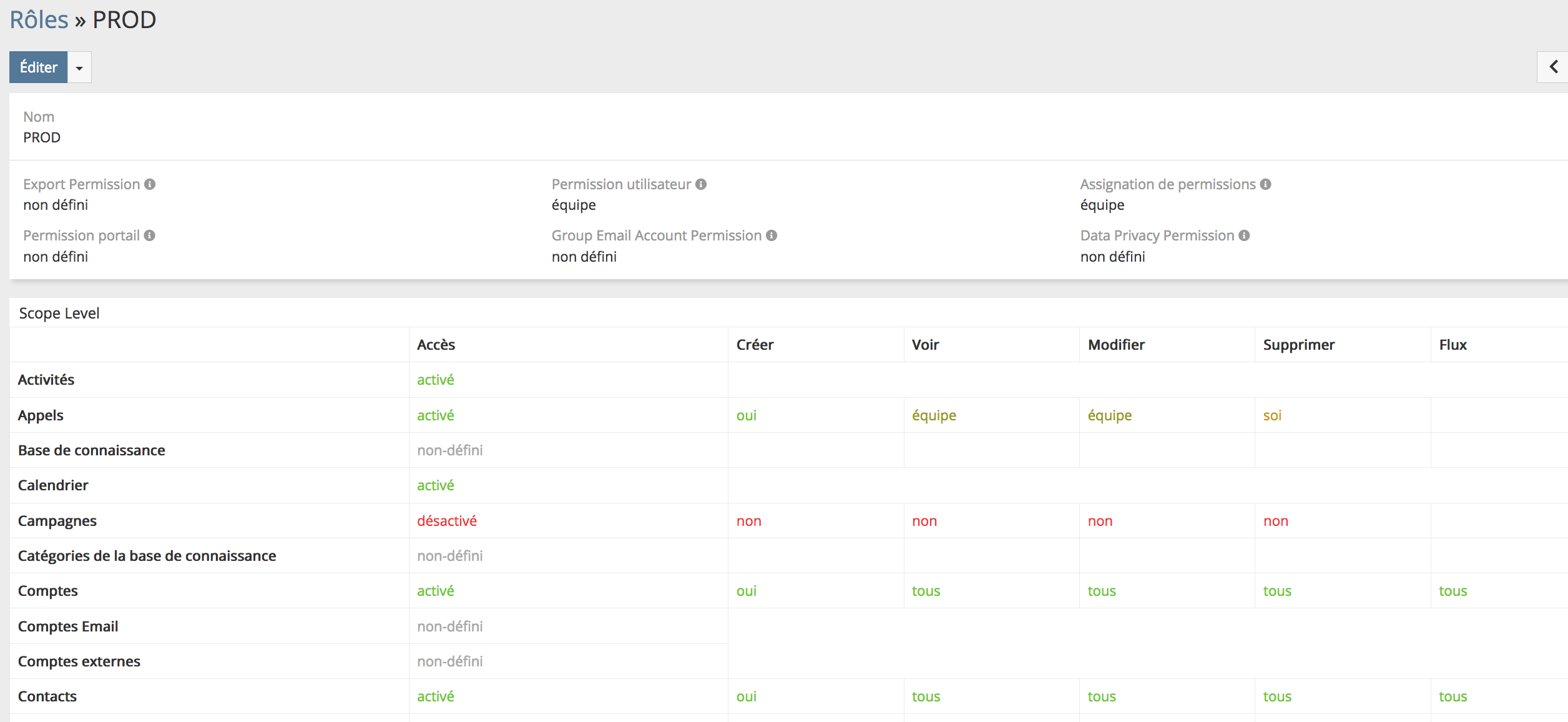The width and height of the screenshot is (1568, 722).
Task: Click info icon beside Permission utilisateur
Action: (701, 184)
